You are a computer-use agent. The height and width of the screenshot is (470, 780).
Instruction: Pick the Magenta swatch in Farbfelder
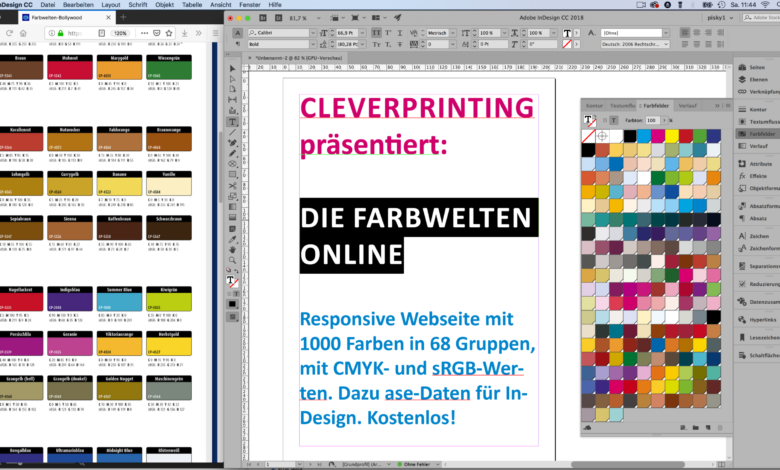pos(658,136)
